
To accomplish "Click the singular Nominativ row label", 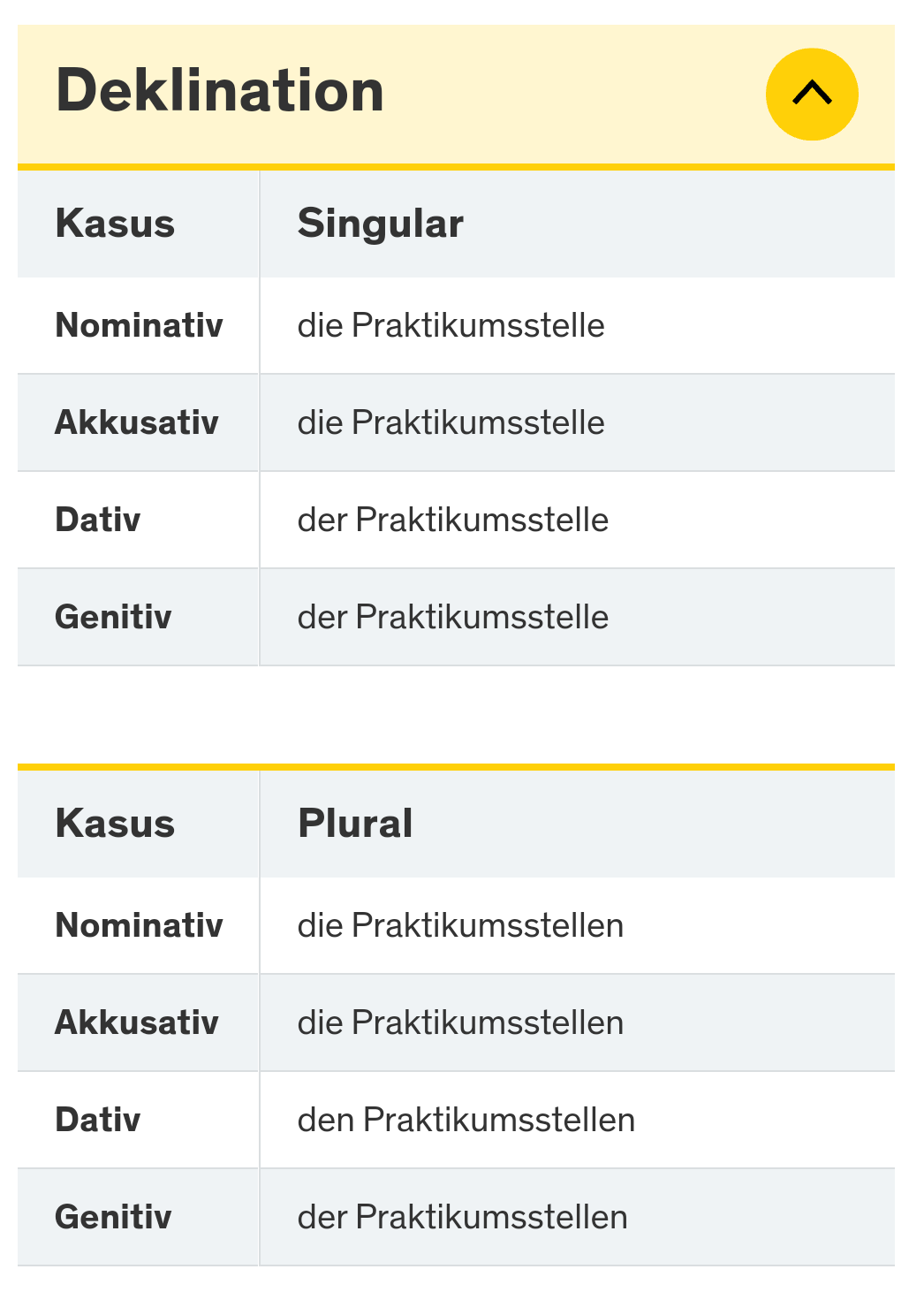I will [139, 325].
